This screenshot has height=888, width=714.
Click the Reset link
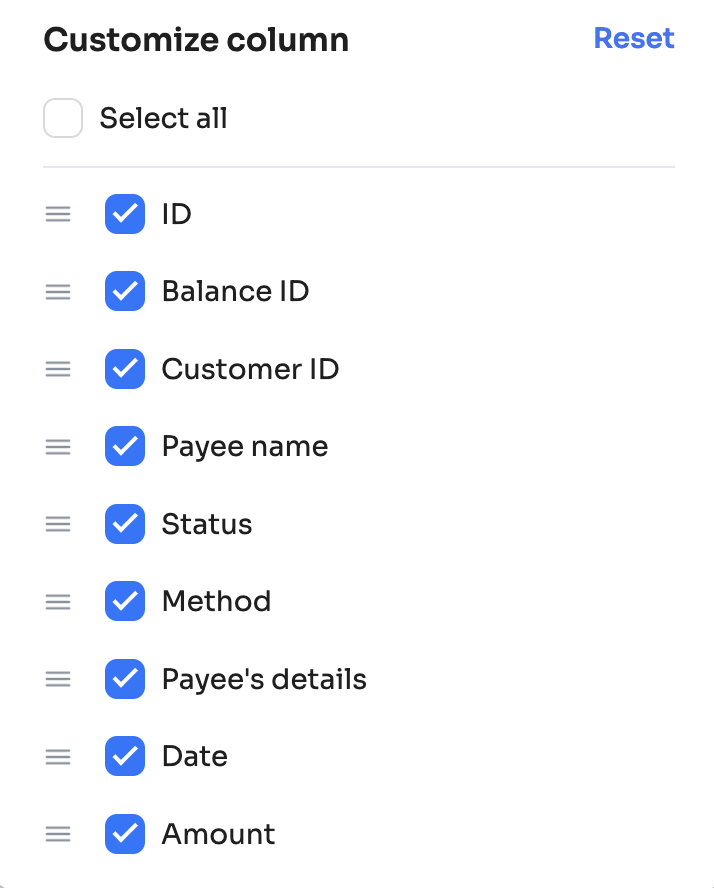click(x=634, y=38)
